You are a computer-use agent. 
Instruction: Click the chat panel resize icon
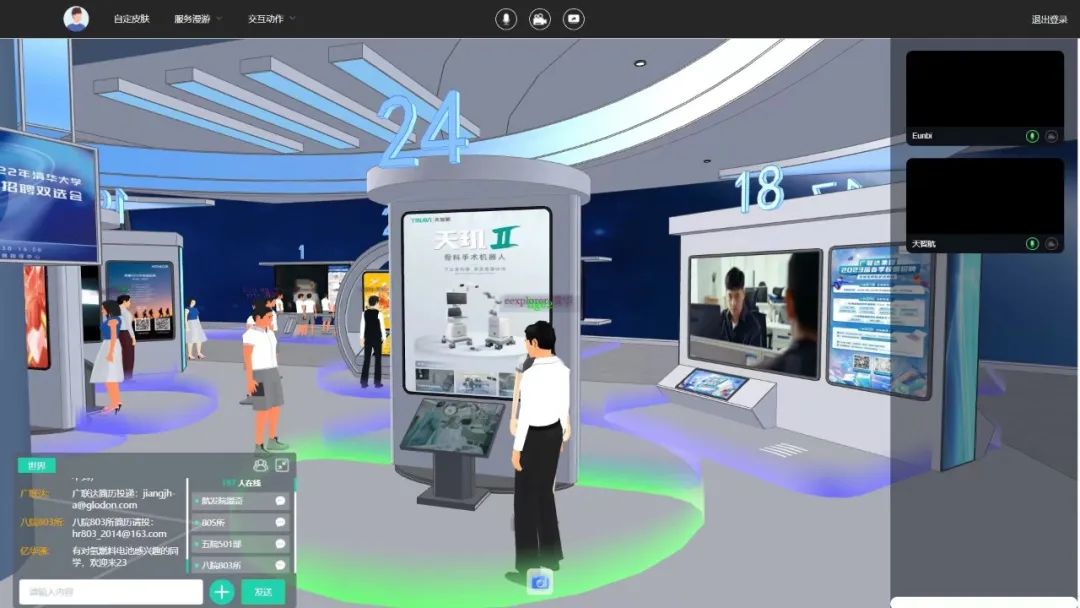pyautogui.click(x=282, y=465)
